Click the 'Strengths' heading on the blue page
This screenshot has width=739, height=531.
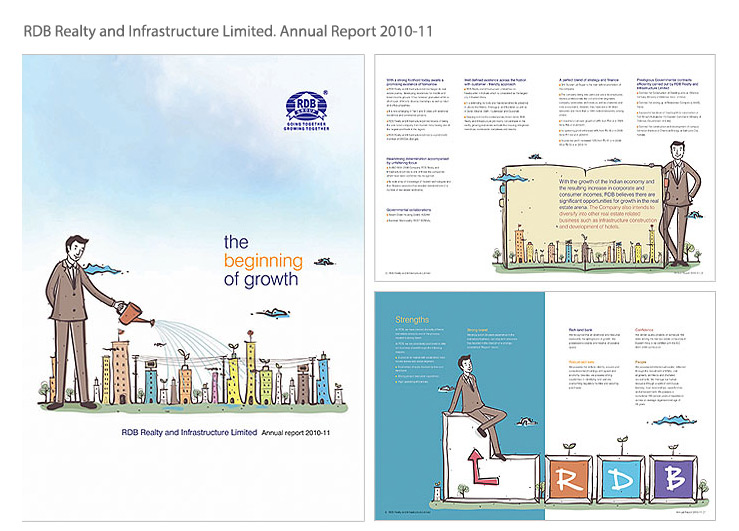click(x=412, y=319)
